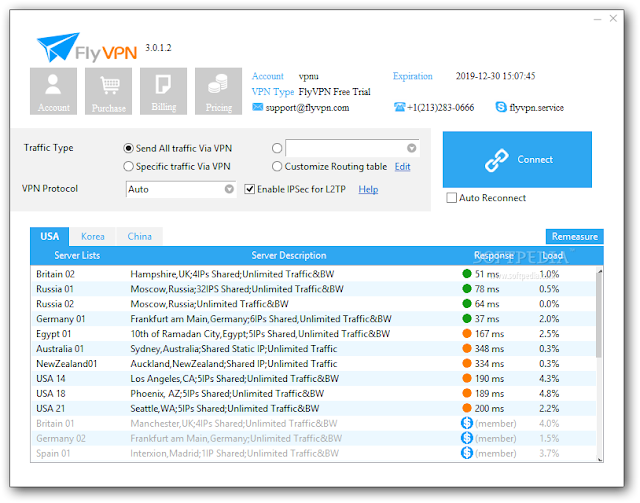Click the Skype icon beside flyvpn.service
The width and height of the screenshot is (640, 503).
coord(501,107)
